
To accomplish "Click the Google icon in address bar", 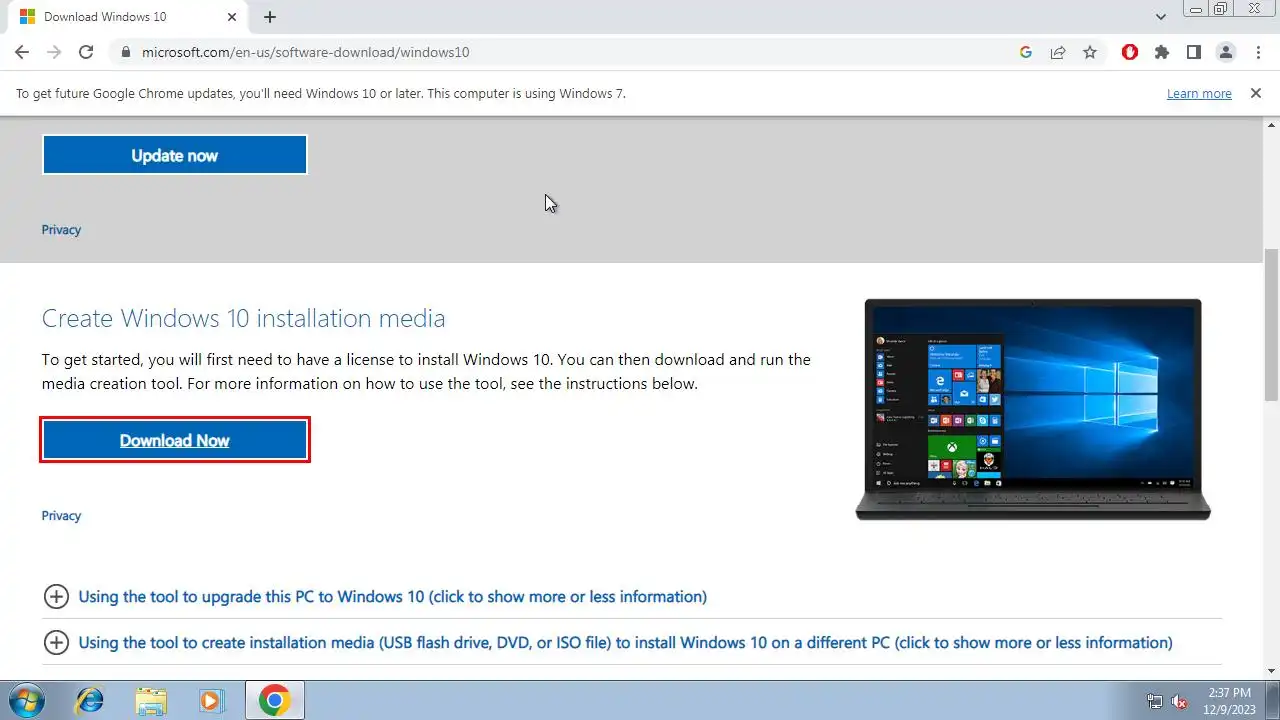I will tap(1026, 52).
